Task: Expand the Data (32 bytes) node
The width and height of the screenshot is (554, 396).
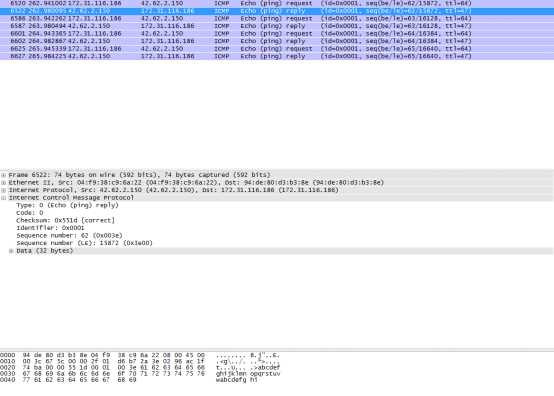Action: (11, 251)
